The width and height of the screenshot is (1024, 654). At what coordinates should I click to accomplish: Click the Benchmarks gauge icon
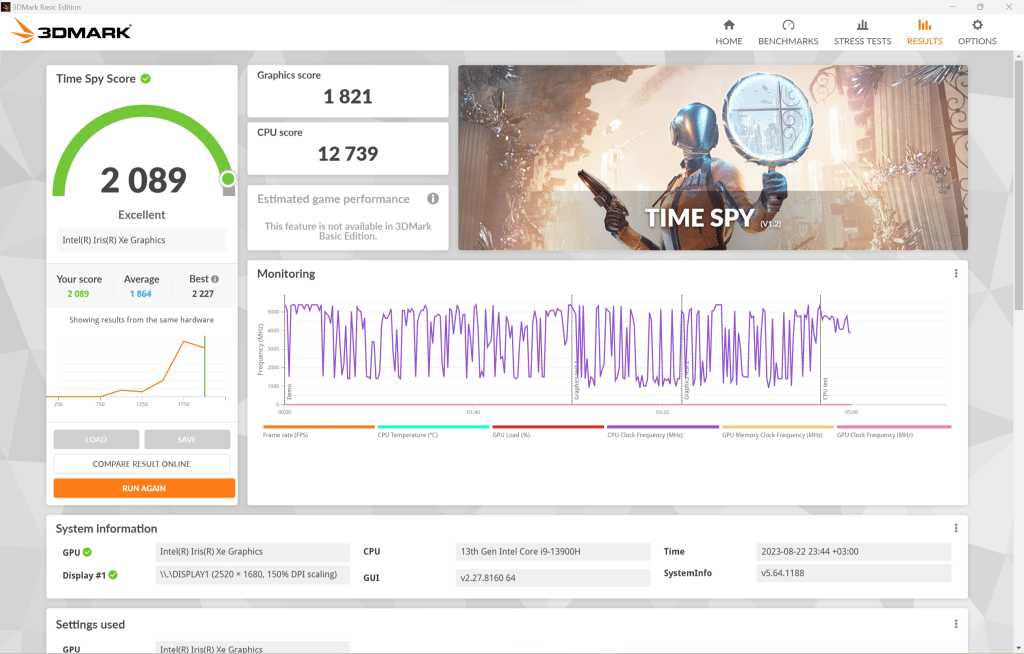pyautogui.click(x=788, y=25)
